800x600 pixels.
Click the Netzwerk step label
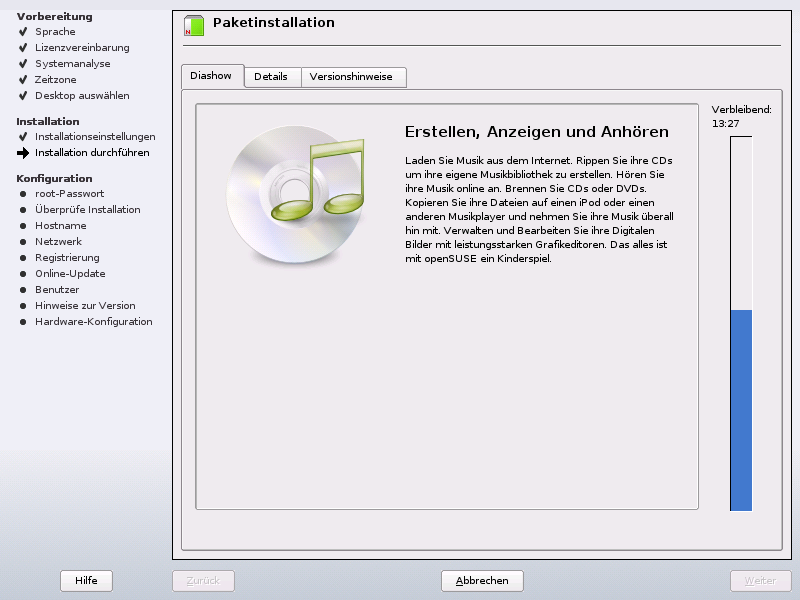58,242
